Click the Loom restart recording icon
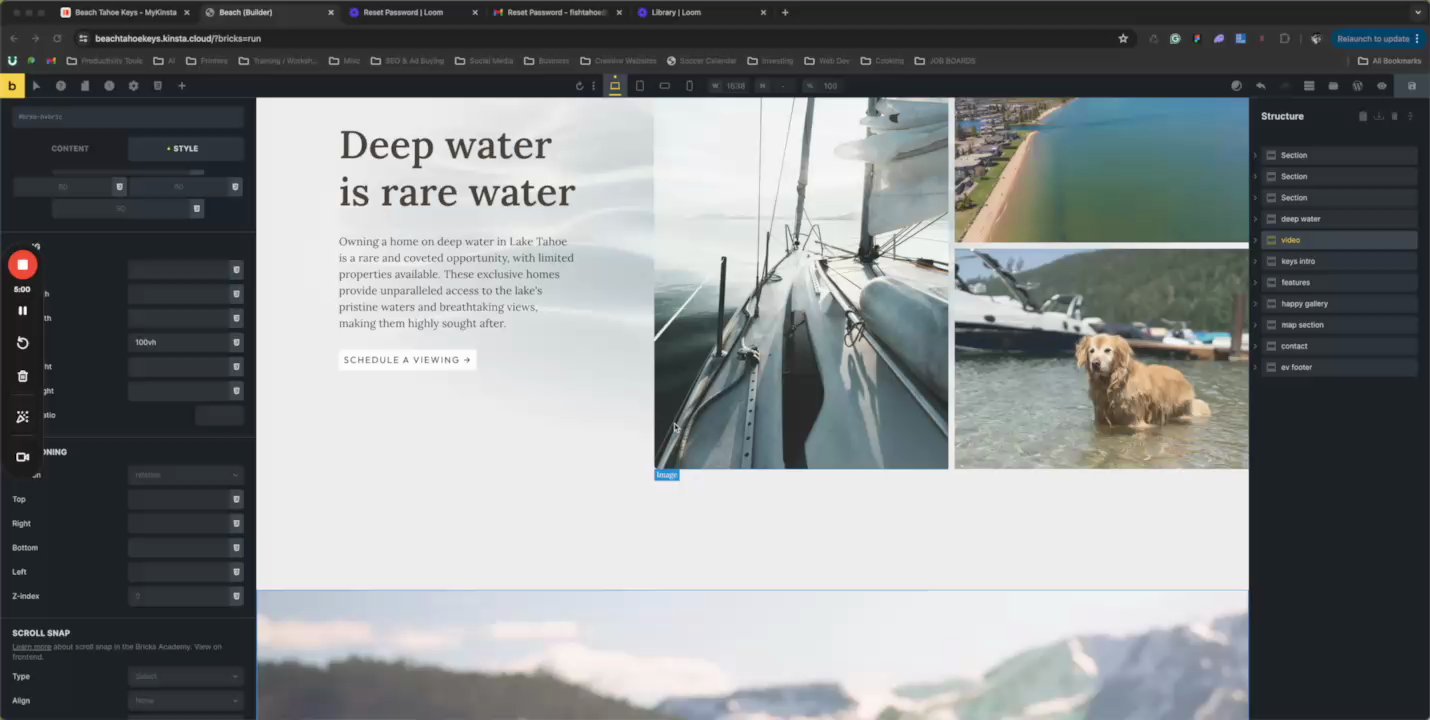The width and height of the screenshot is (1430, 720). pos(22,343)
